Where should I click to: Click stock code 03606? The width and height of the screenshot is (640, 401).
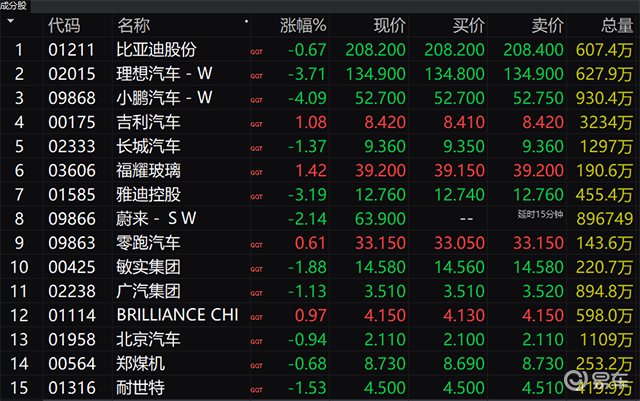pos(72,170)
